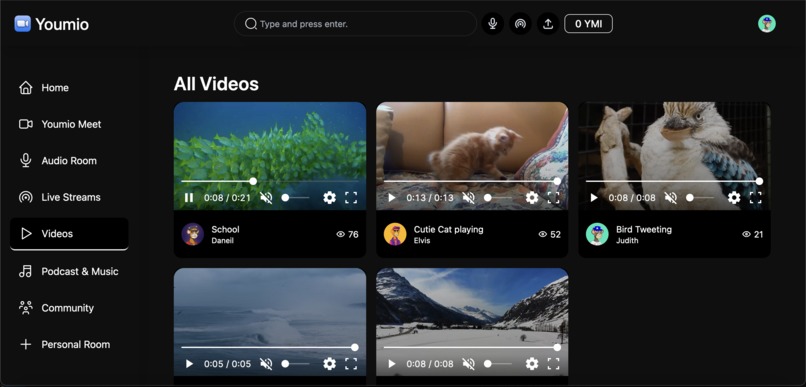Open settings gear on the Cutie Cat video
Viewport: 806px width, 387px height.
(x=532, y=198)
